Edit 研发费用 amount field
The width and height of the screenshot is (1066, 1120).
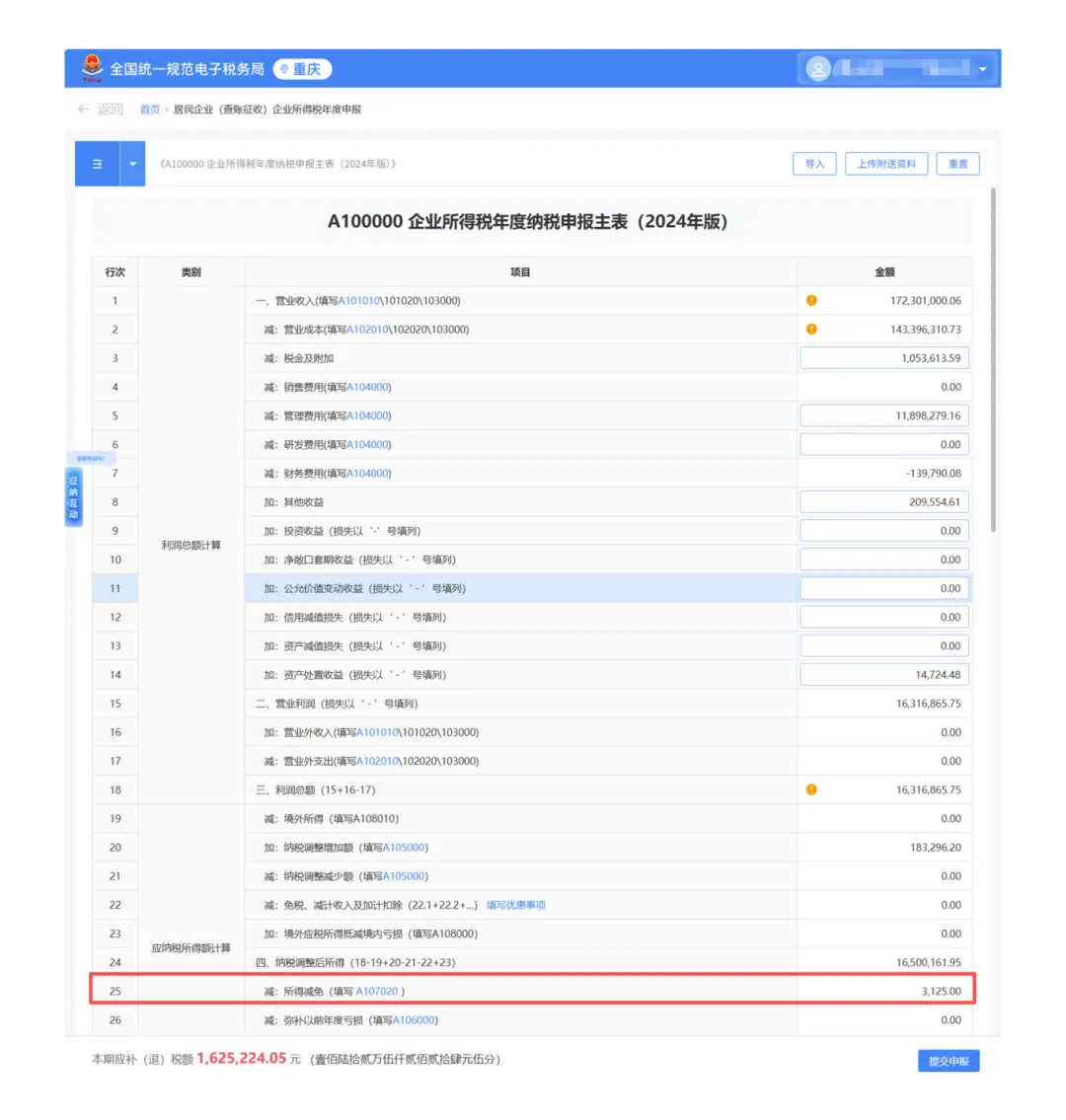(x=884, y=444)
